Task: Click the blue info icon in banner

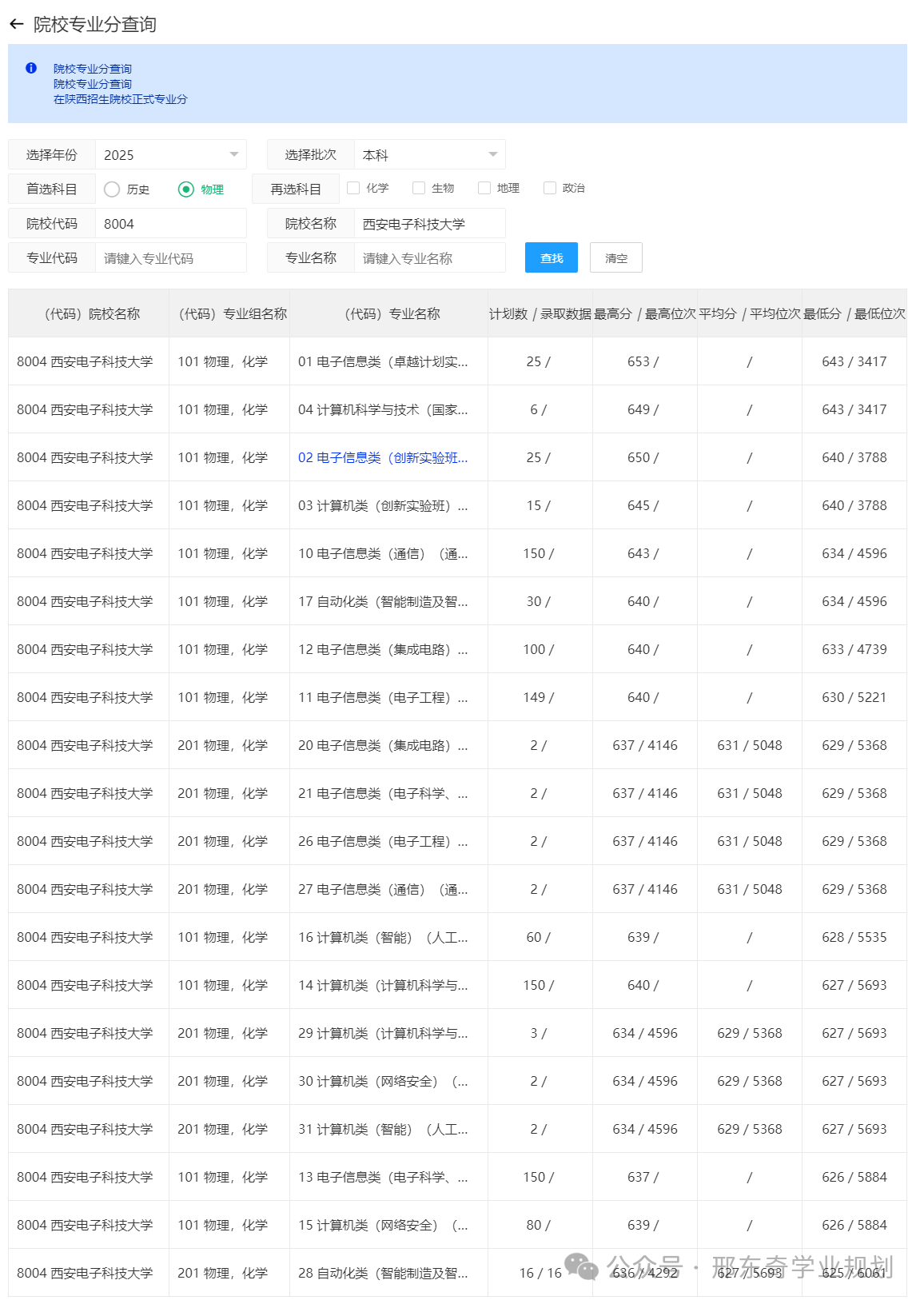Action: pyautogui.click(x=31, y=69)
